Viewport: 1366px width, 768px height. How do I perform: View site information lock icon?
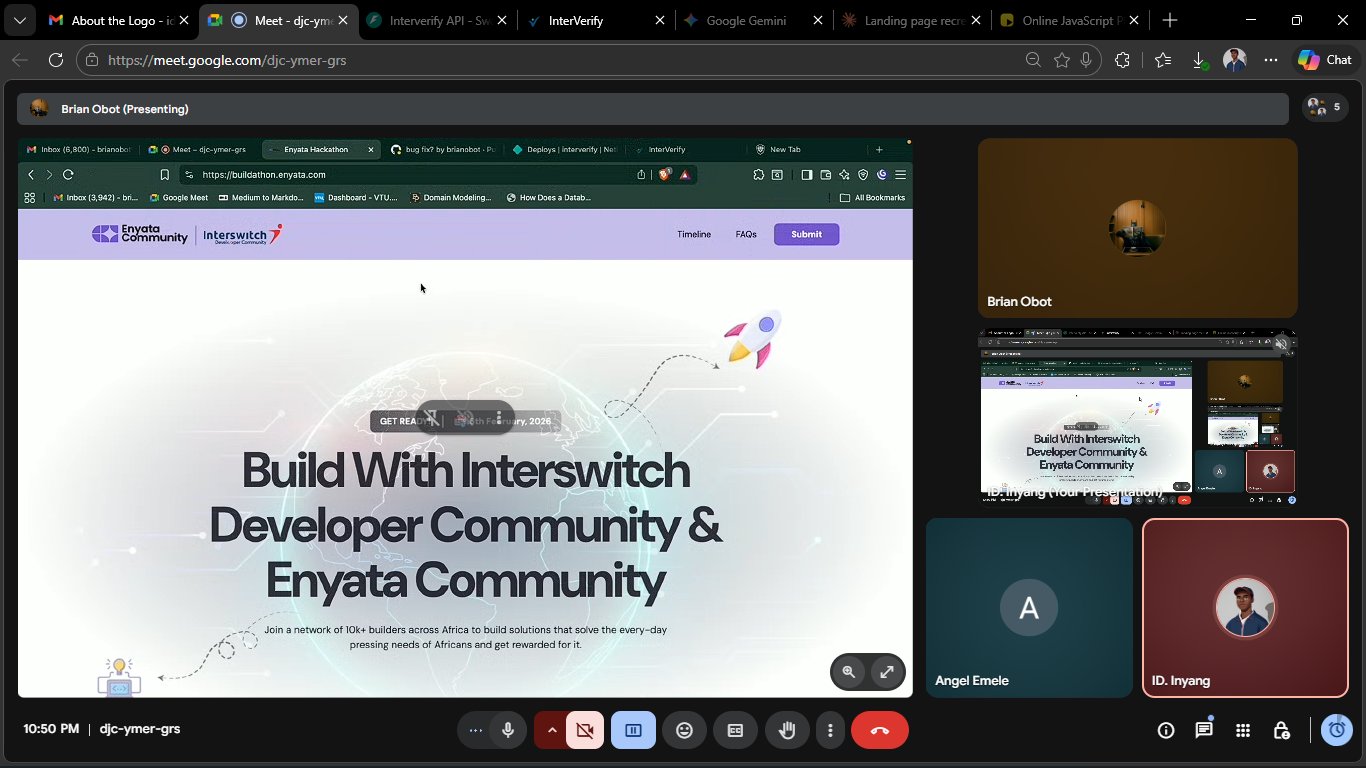pyautogui.click(x=92, y=60)
